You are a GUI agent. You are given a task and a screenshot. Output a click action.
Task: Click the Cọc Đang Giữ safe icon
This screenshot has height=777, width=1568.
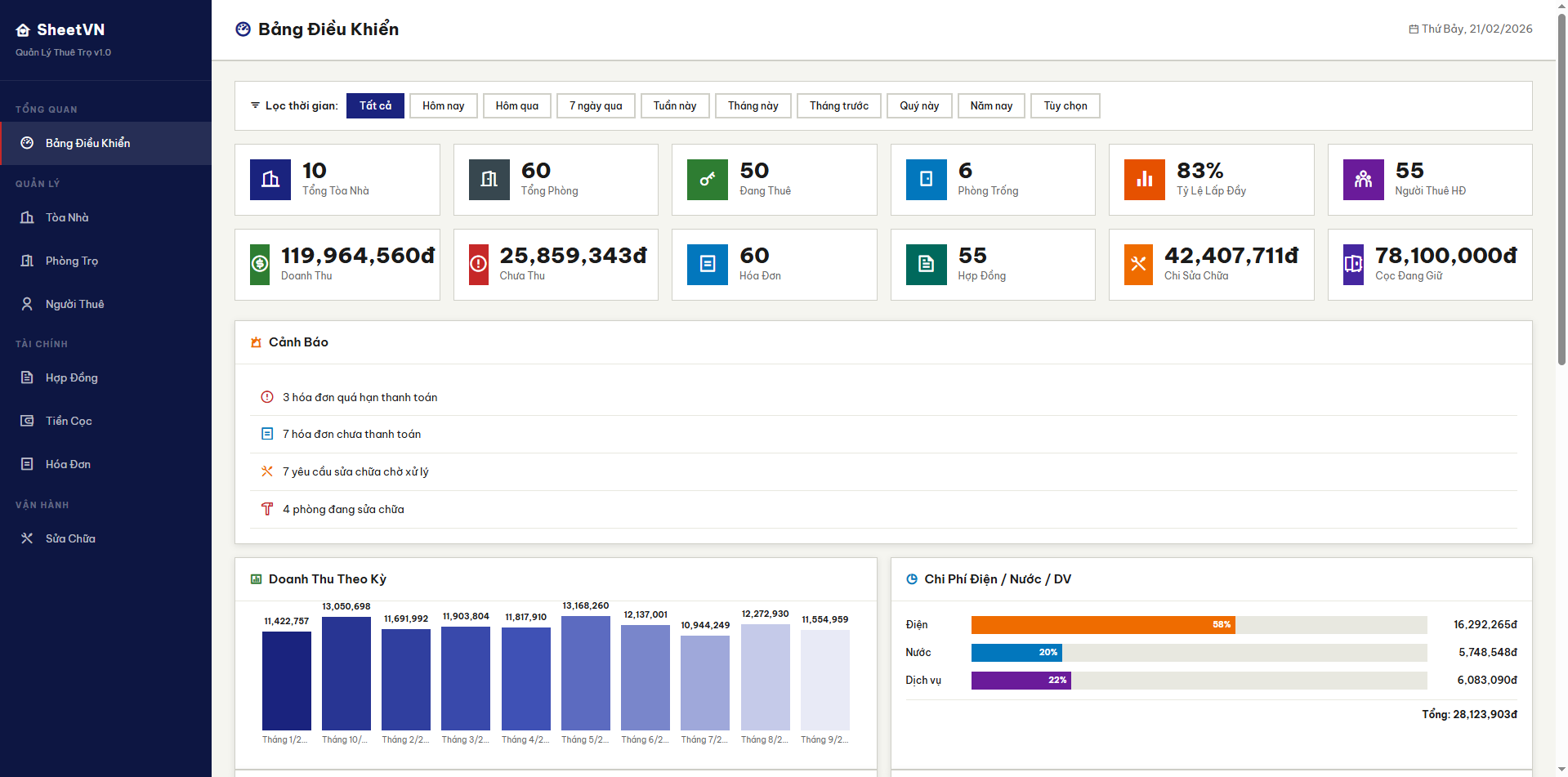tap(1353, 265)
